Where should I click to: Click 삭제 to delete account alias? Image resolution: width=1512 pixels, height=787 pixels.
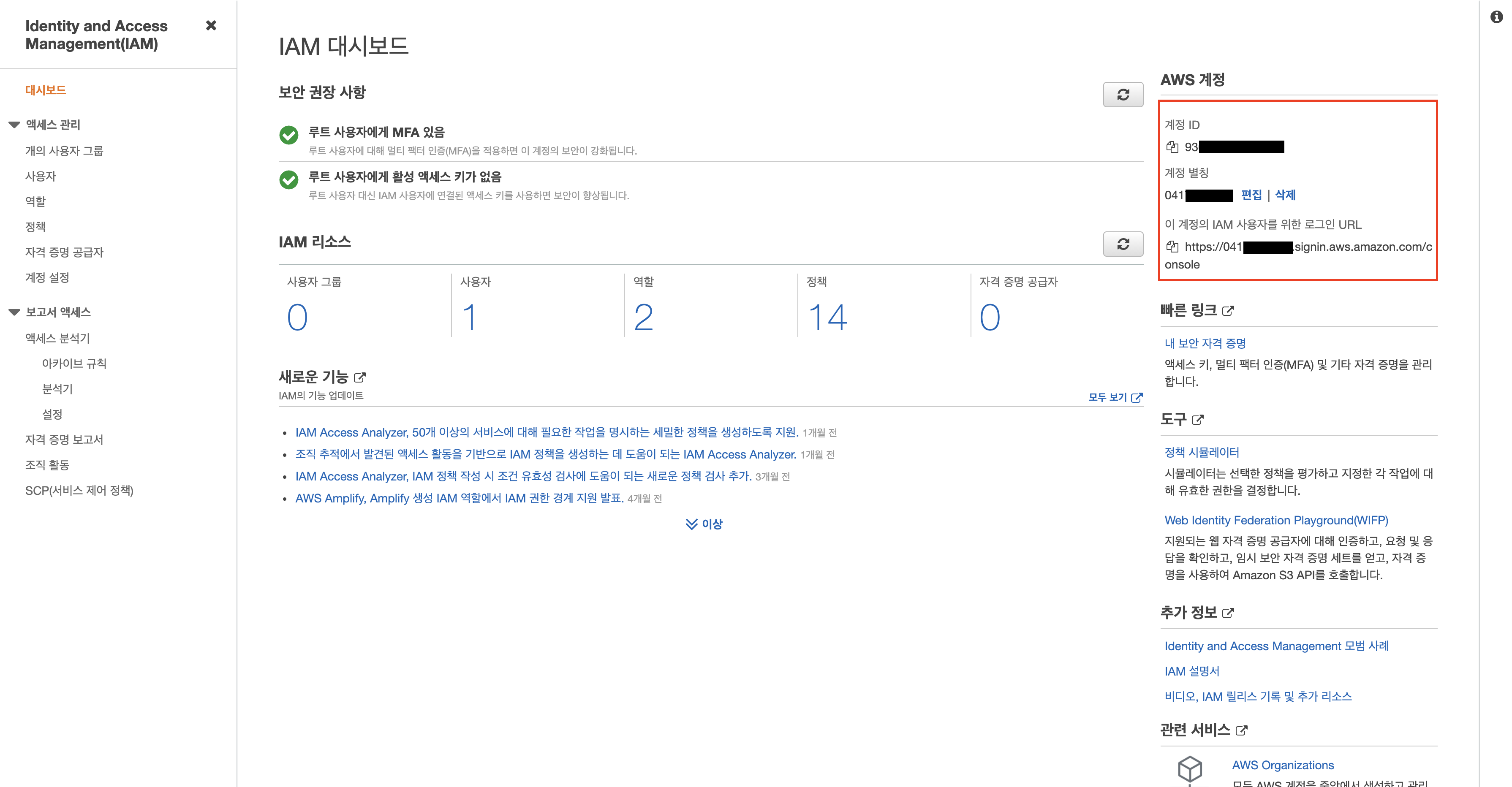(1285, 195)
